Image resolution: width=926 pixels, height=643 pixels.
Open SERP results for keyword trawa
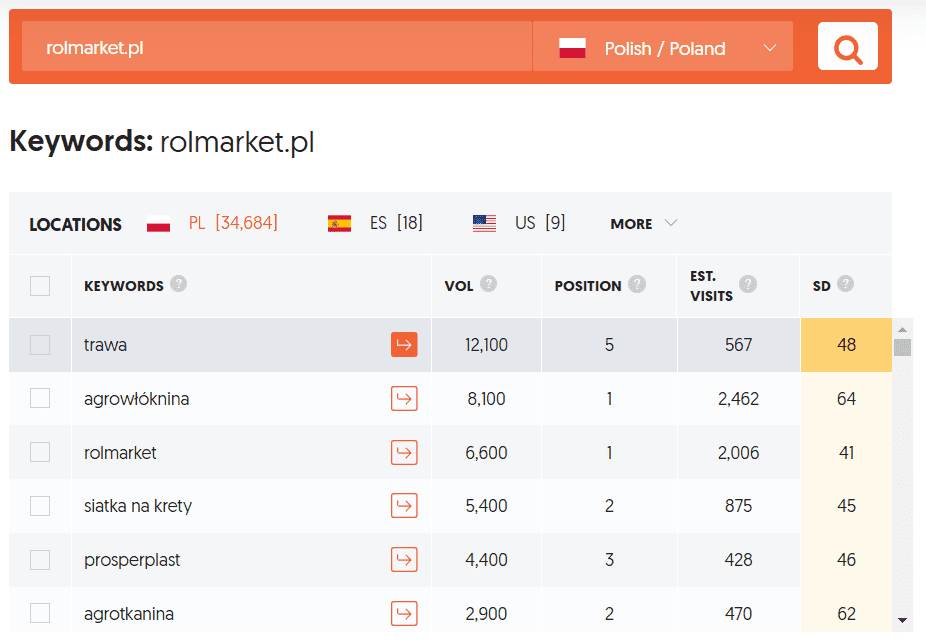pyautogui.click(x=404, y=344)
